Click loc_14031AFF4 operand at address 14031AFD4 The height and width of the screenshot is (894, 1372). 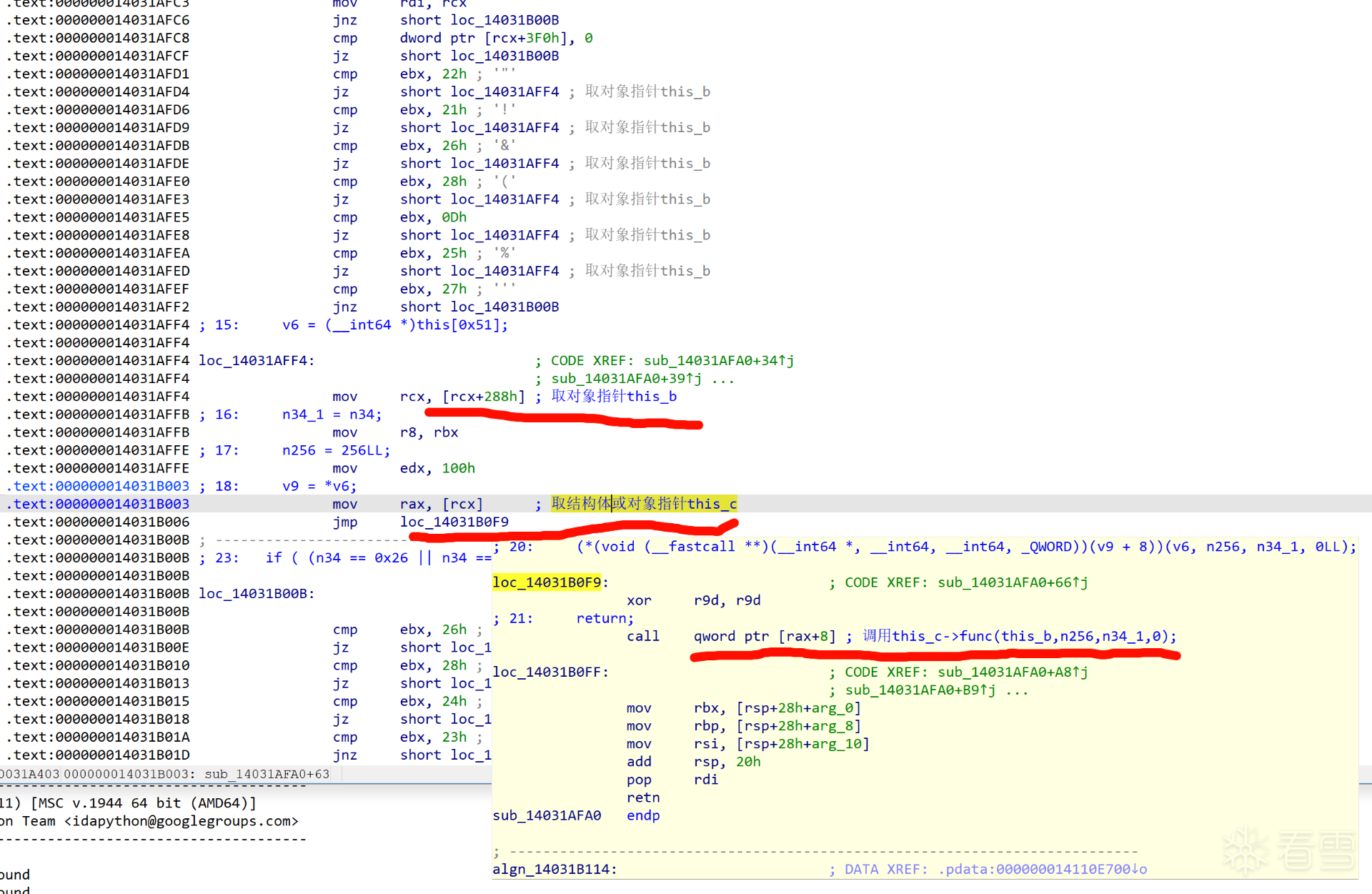tap(504, 91)
